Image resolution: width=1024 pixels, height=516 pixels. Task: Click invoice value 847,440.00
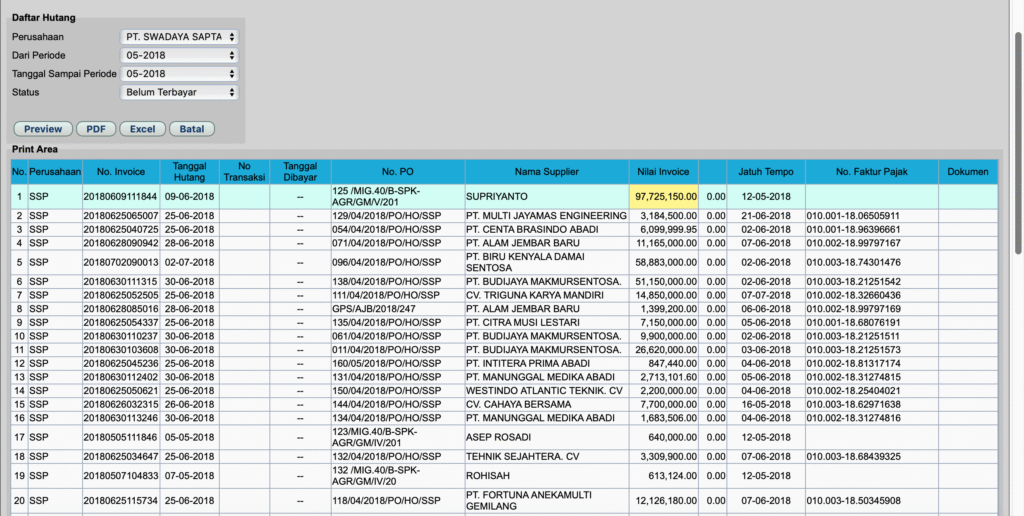(673, 363)
